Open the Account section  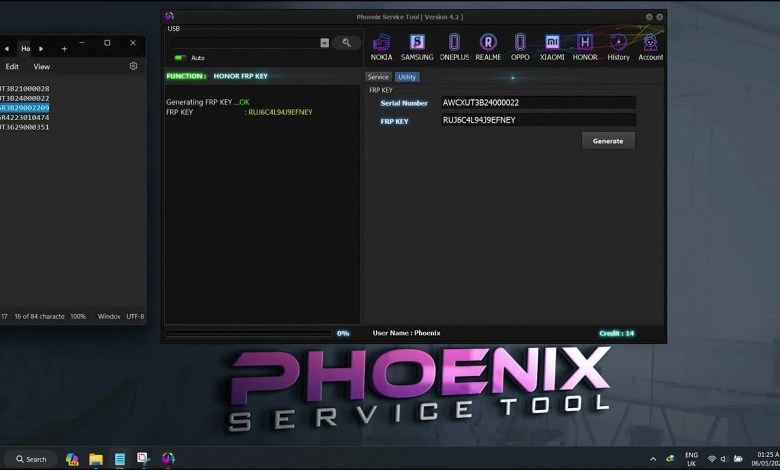(x=651, y=47)
